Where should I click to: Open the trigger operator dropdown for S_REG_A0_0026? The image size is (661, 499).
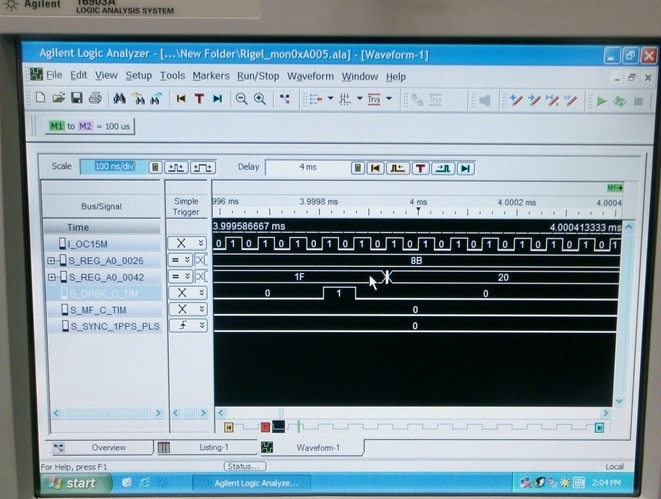click(x=187, y=260)
